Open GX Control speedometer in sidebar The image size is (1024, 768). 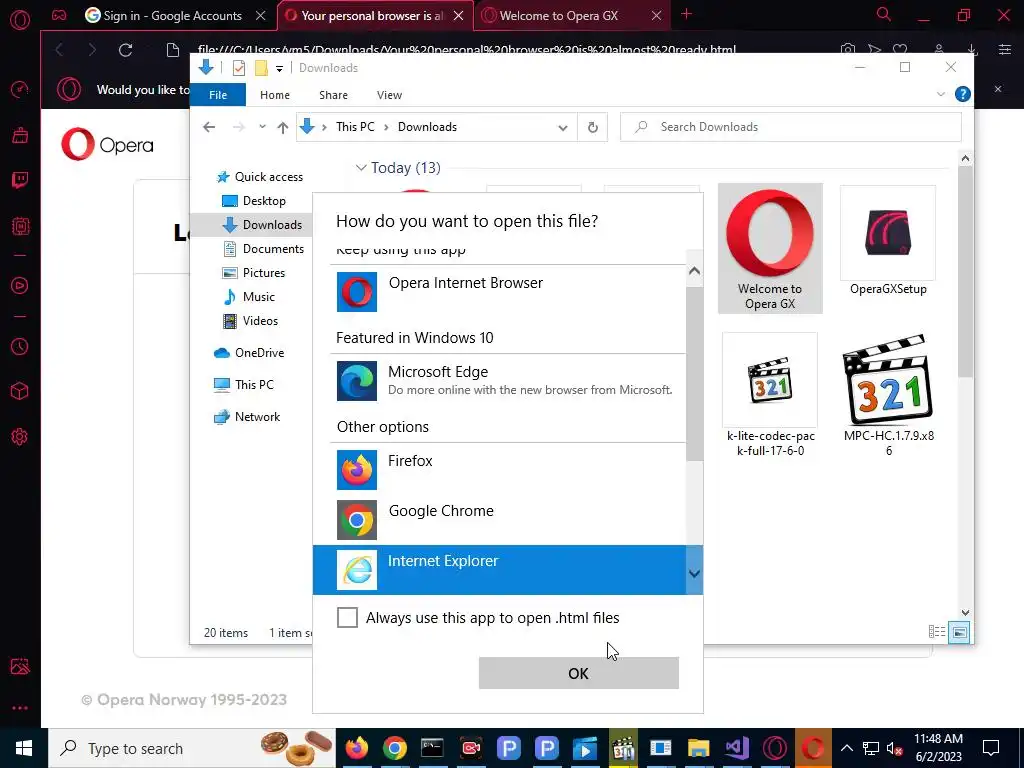[20, 89]
